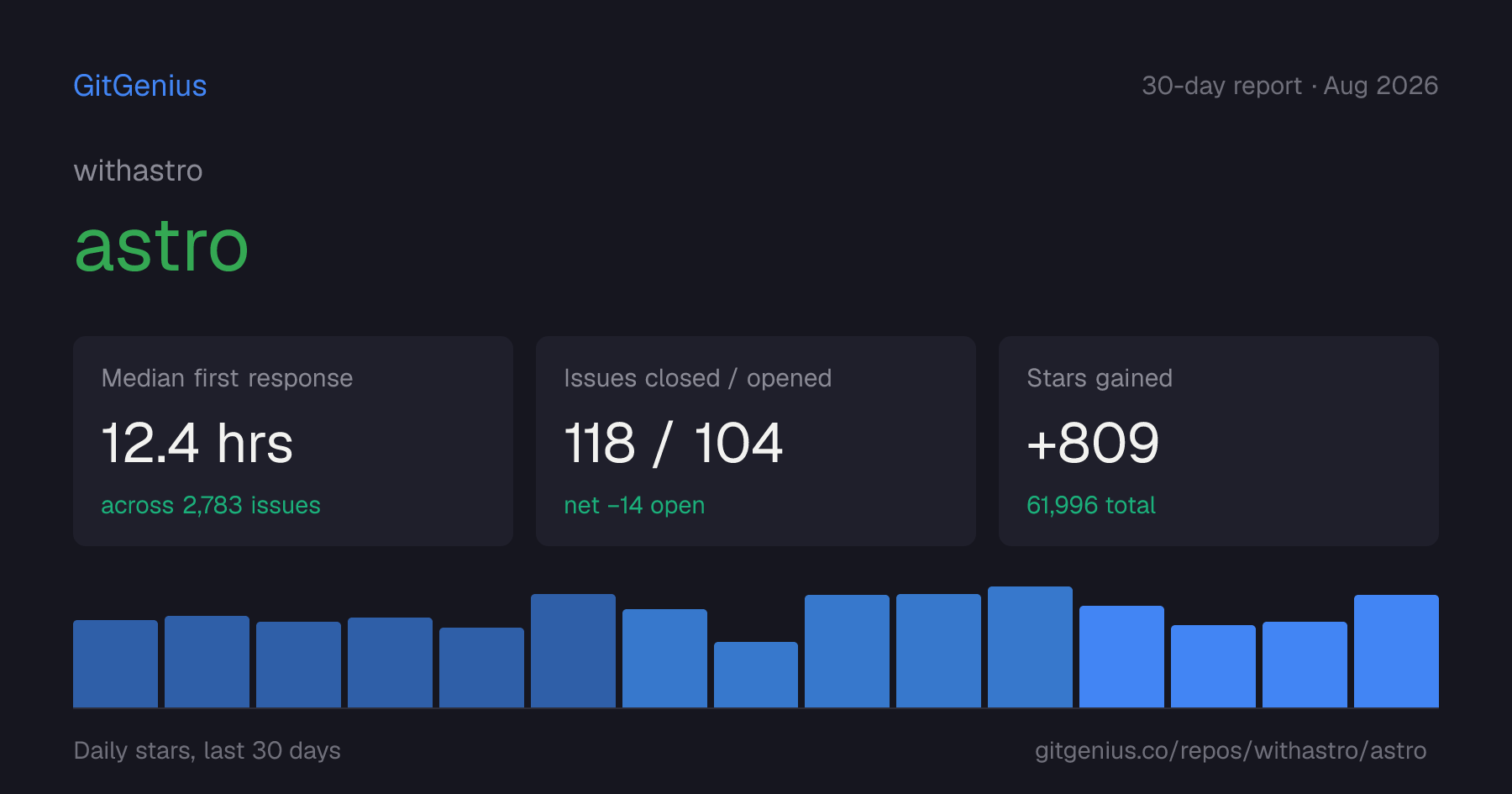Viewport: 1512px width, 794px height.
Task: Click the "net −14 open" subtext
Action: [x=634, y=505]
